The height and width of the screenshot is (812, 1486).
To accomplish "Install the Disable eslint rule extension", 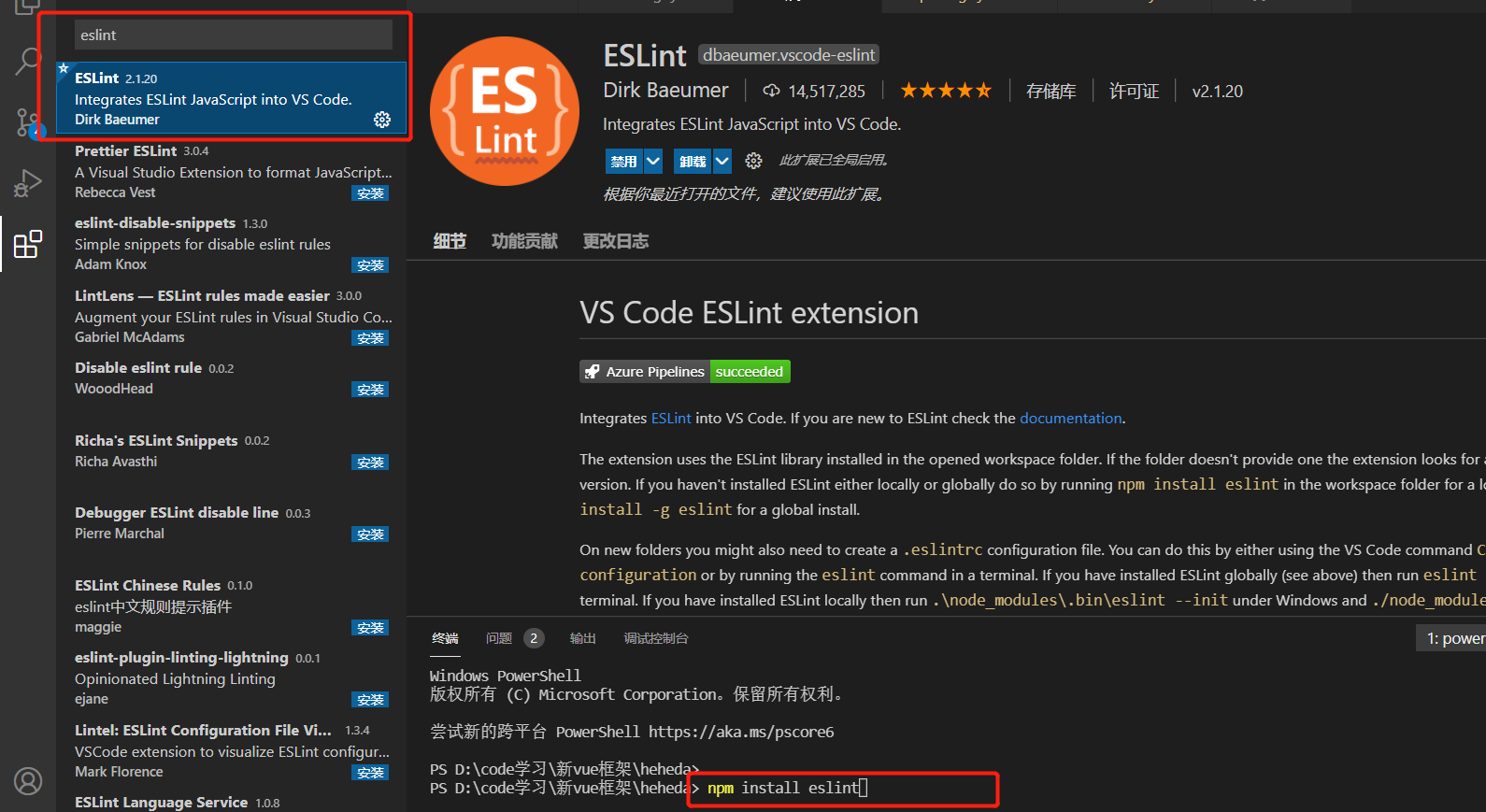I will 370,390.
